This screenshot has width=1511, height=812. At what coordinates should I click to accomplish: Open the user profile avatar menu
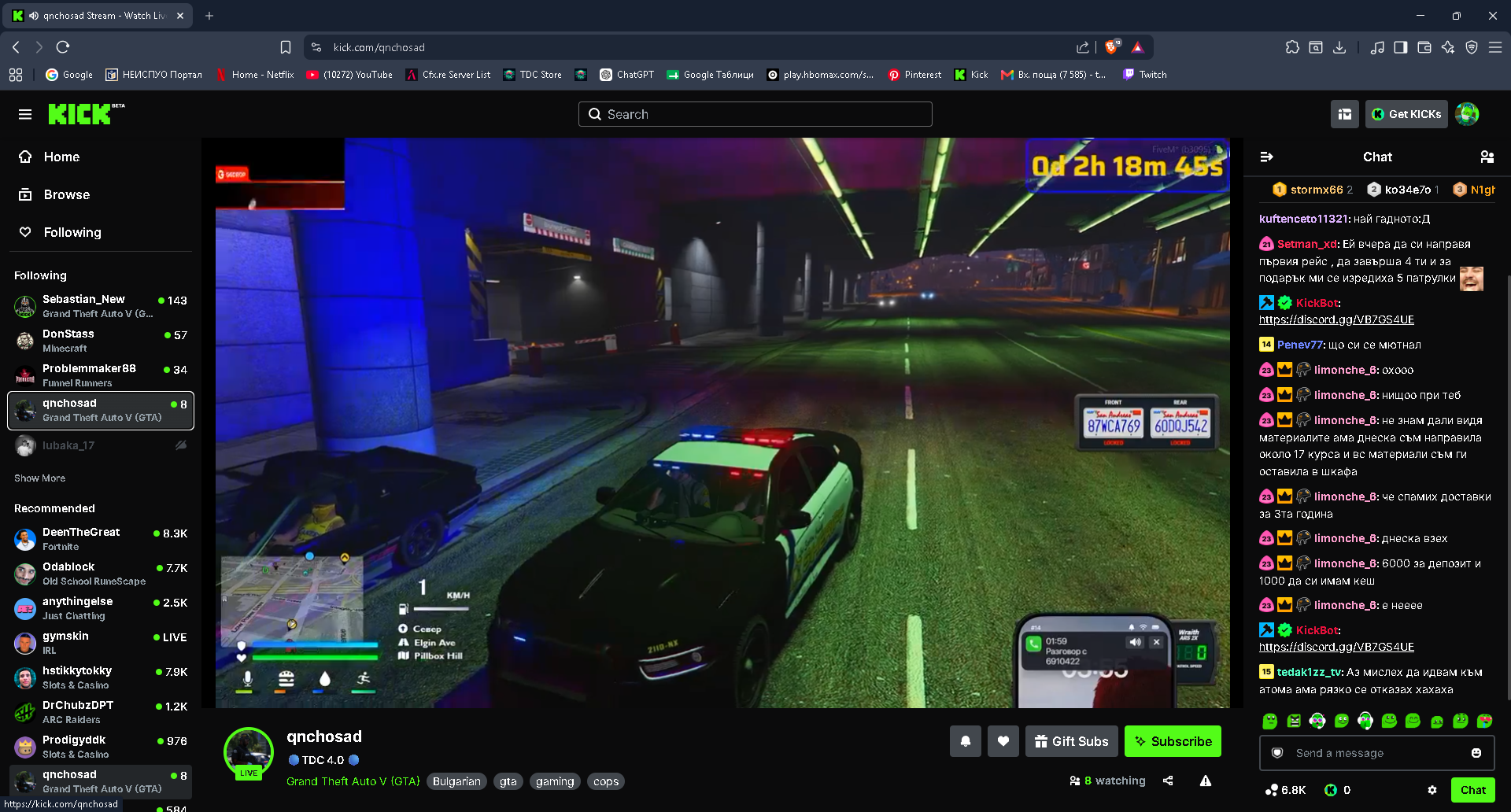(x=1467, y=114)
